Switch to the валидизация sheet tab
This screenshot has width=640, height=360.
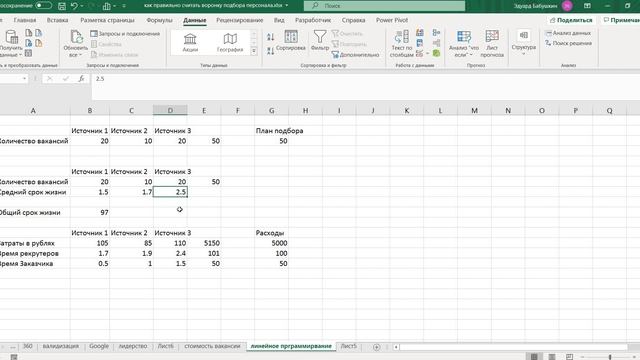click(60, 346)
